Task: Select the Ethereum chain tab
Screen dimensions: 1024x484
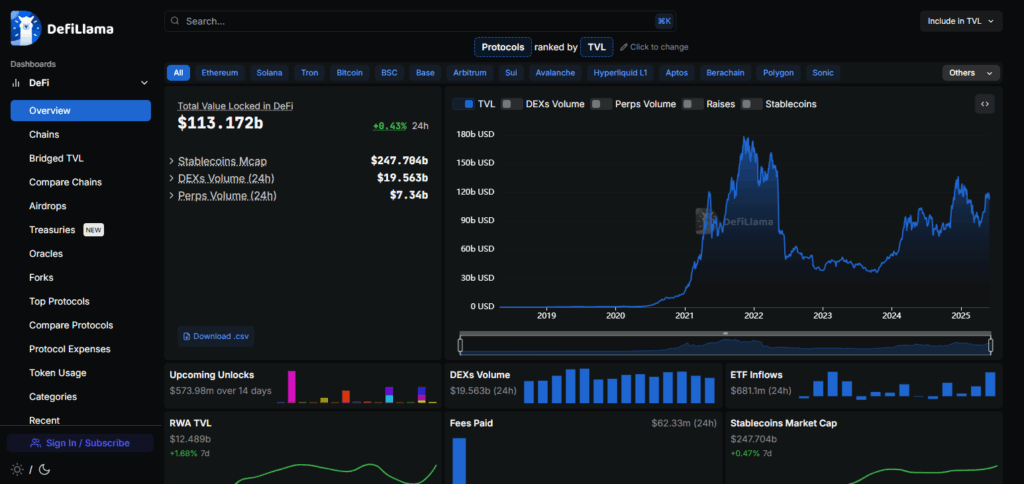Action: tap(220, 73)
